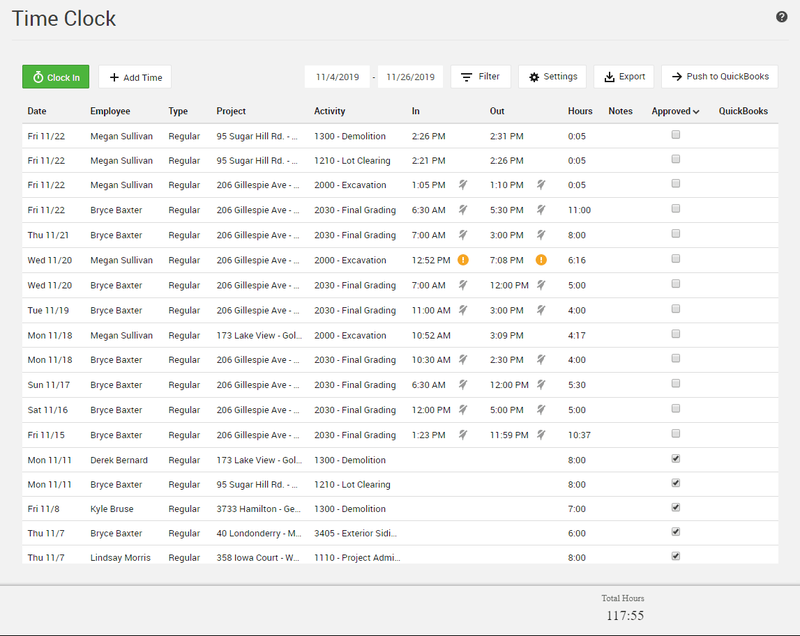The image size is (800, 636).
Task: Approve the 1210 - Lot Clearing entry at 2:21 PM
Action: click(x=676, y=159)
